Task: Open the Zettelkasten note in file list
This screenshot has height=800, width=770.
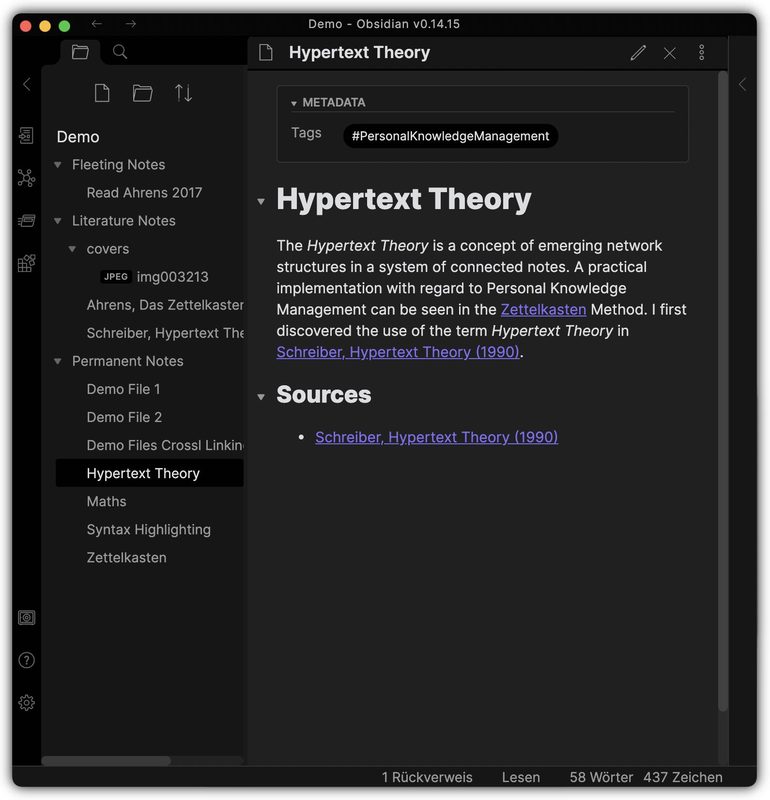Action: [x=127, y=558]
